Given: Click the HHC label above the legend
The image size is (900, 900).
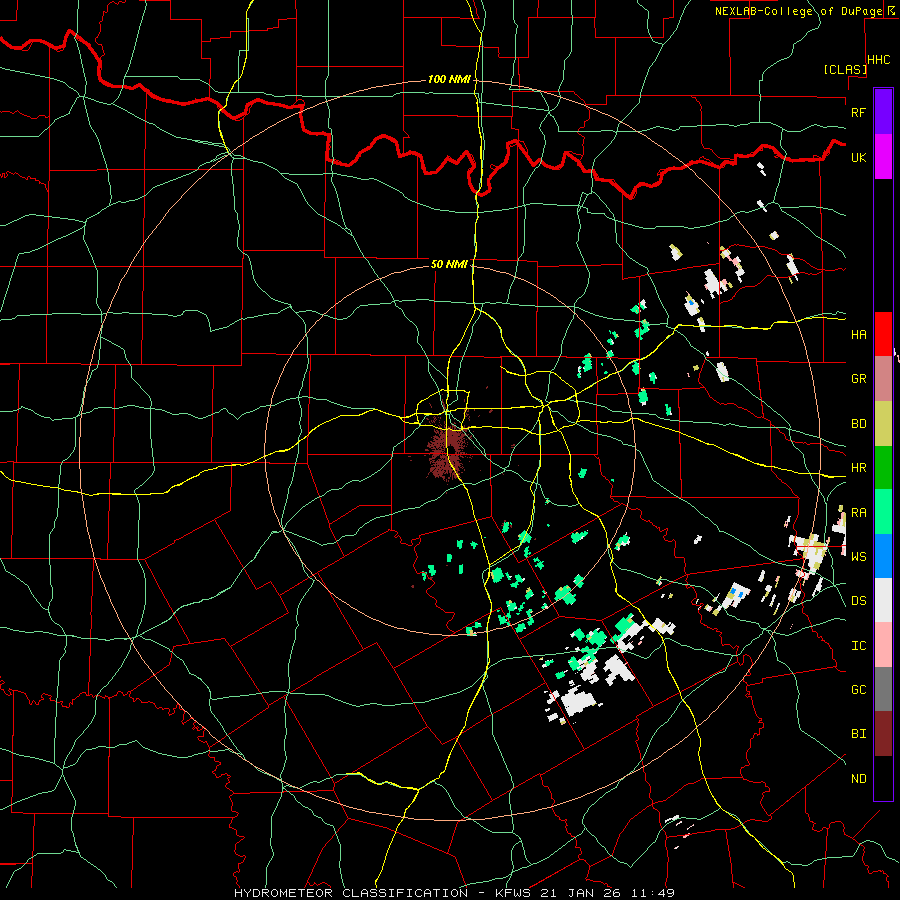Looking at the screenshot, I should point(879,60).
